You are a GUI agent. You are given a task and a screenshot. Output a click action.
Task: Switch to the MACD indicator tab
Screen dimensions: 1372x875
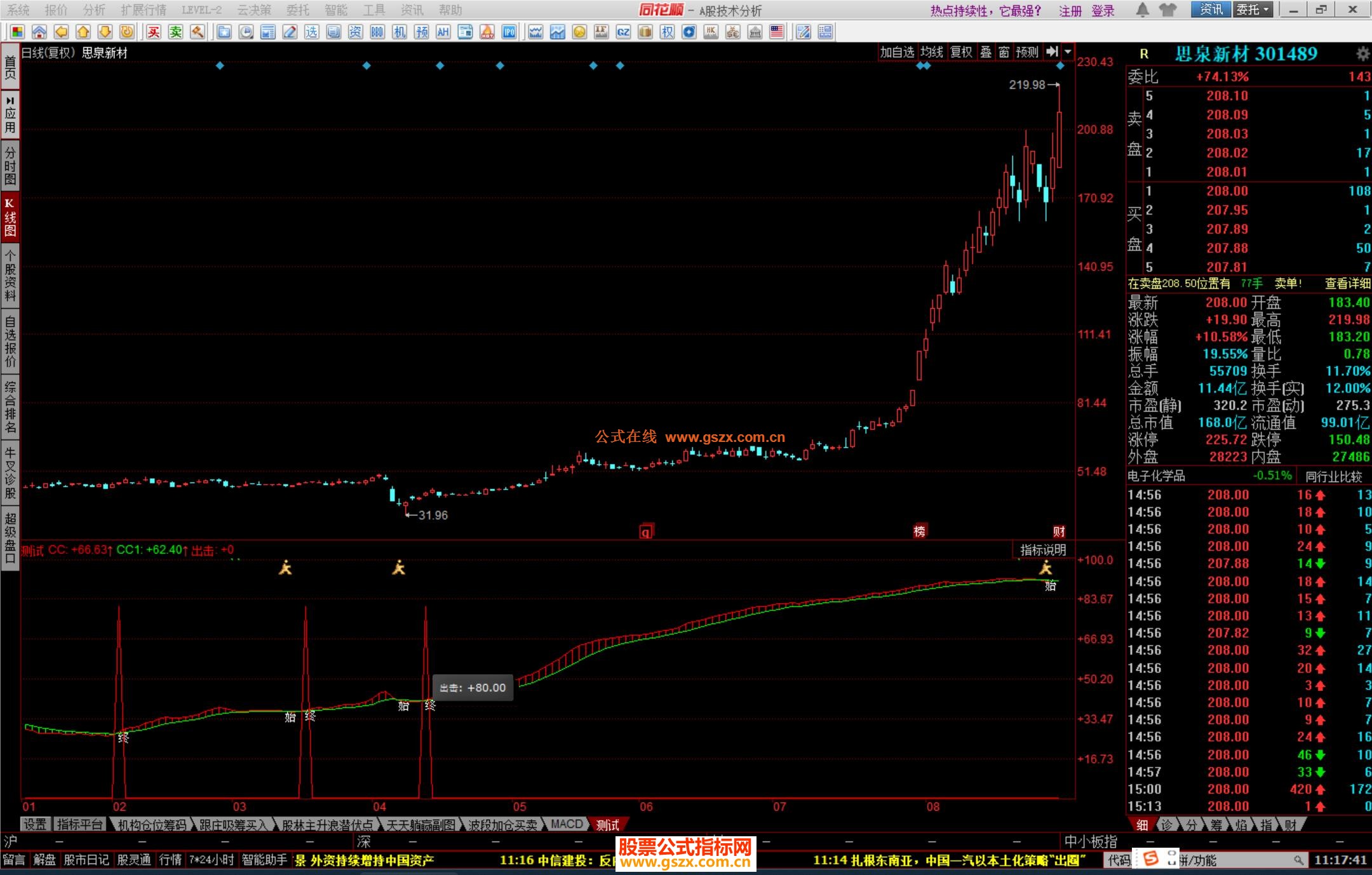[567, 824]
